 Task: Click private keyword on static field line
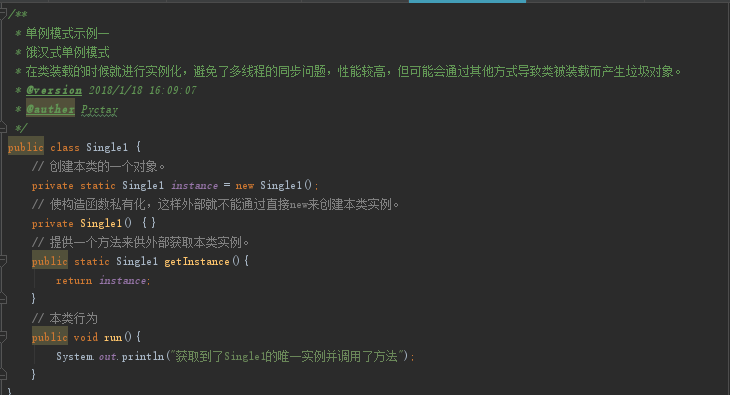click(x=52, y=185)
